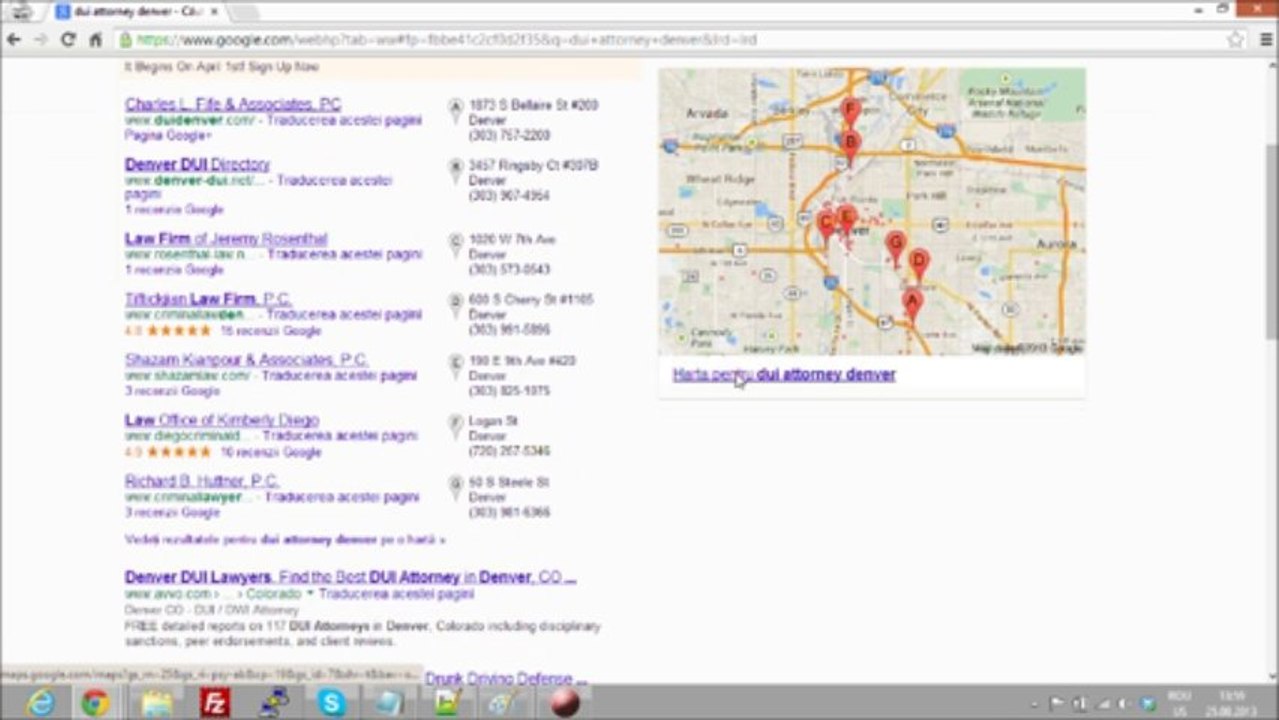Open the Chrome hamburger menu
The height and width of the screenshot is (720, 1279).
(x=1263, y=40)
